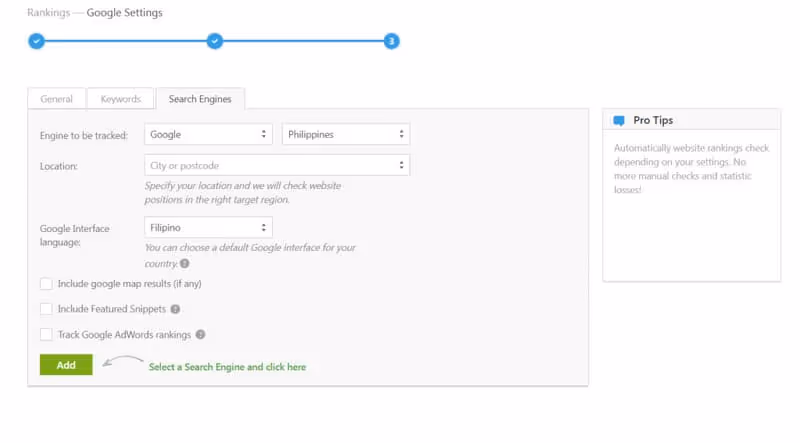Screen dimensions: 800x443
Task: Open the Google search engine dropdown
Action: pyautogui.click(x=208, y=134)
